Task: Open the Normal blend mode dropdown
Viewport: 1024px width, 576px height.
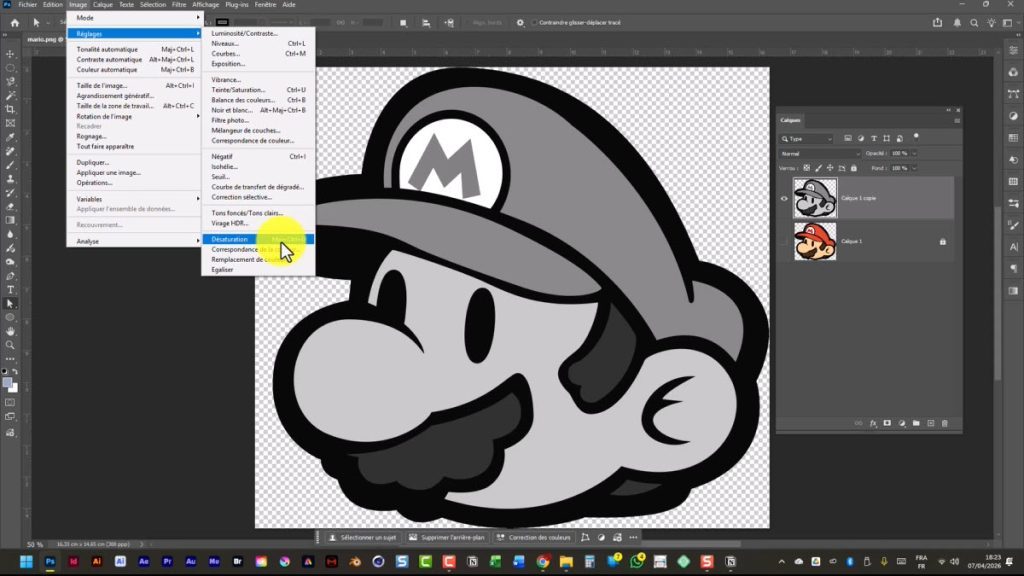Action: coord(819,153)
